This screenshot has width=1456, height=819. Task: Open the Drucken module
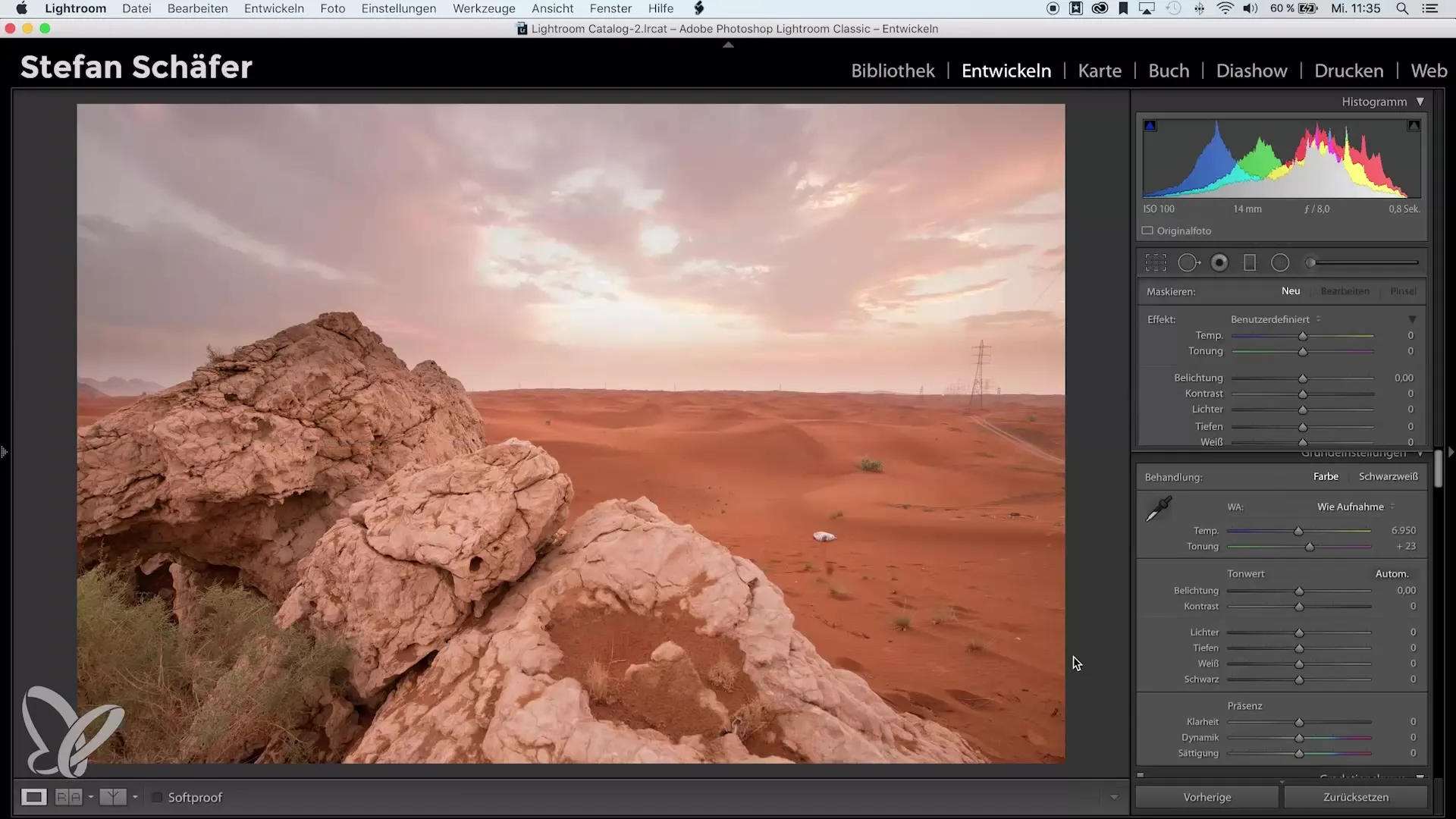(x=1348, y=71)
